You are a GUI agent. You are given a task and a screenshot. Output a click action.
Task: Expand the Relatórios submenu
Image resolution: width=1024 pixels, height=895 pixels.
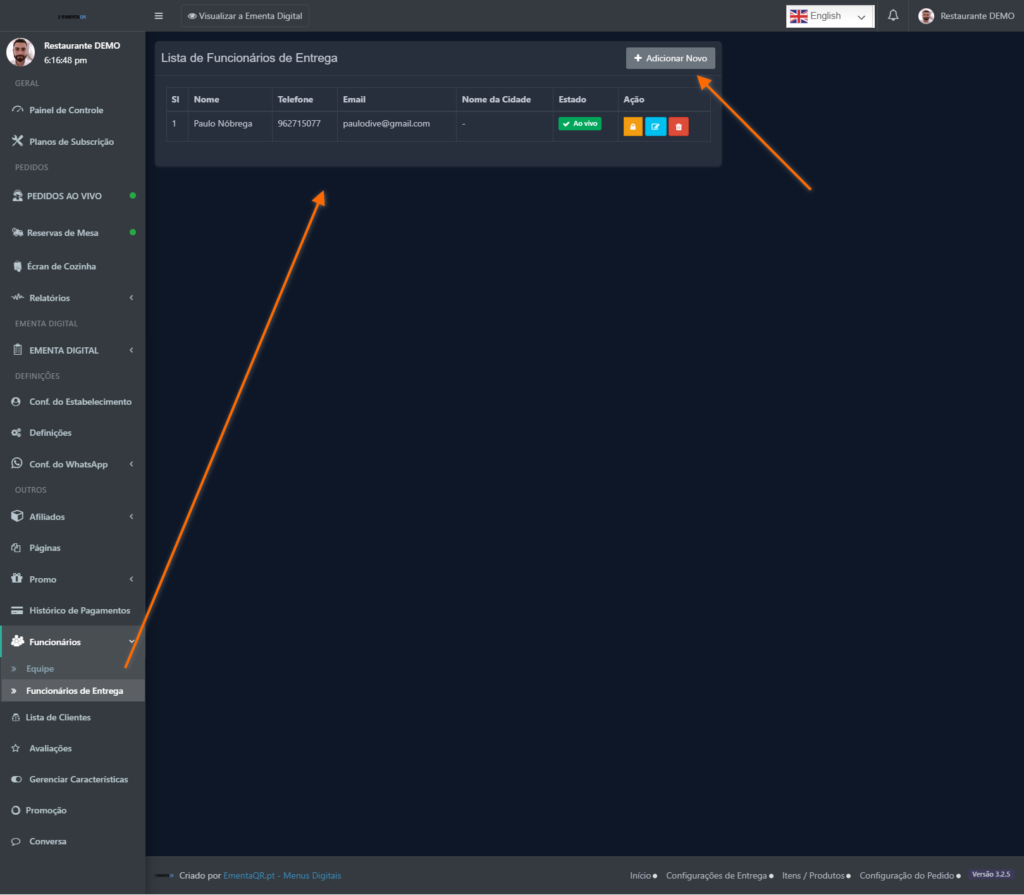click(72, 298)
